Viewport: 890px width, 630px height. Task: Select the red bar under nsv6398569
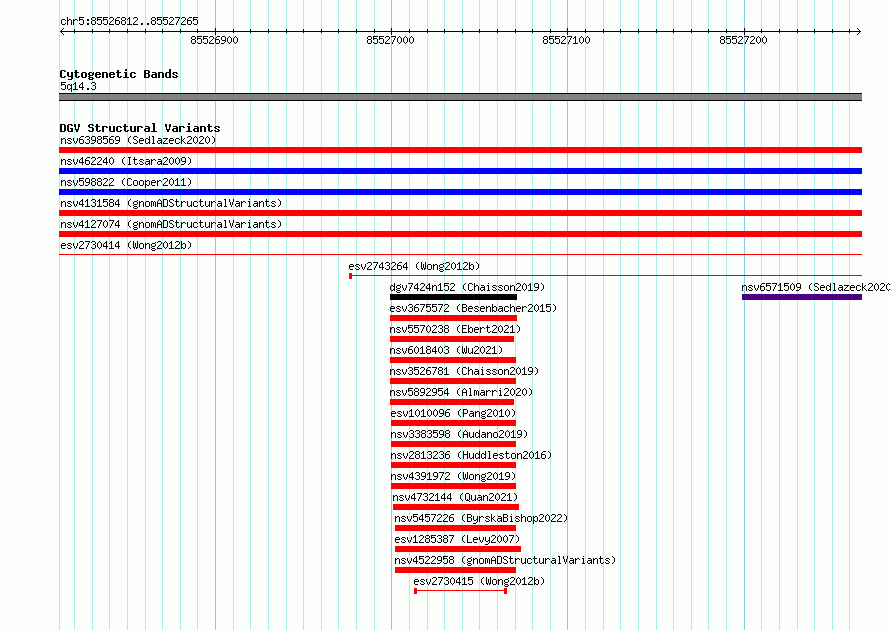tap(460, 150)
